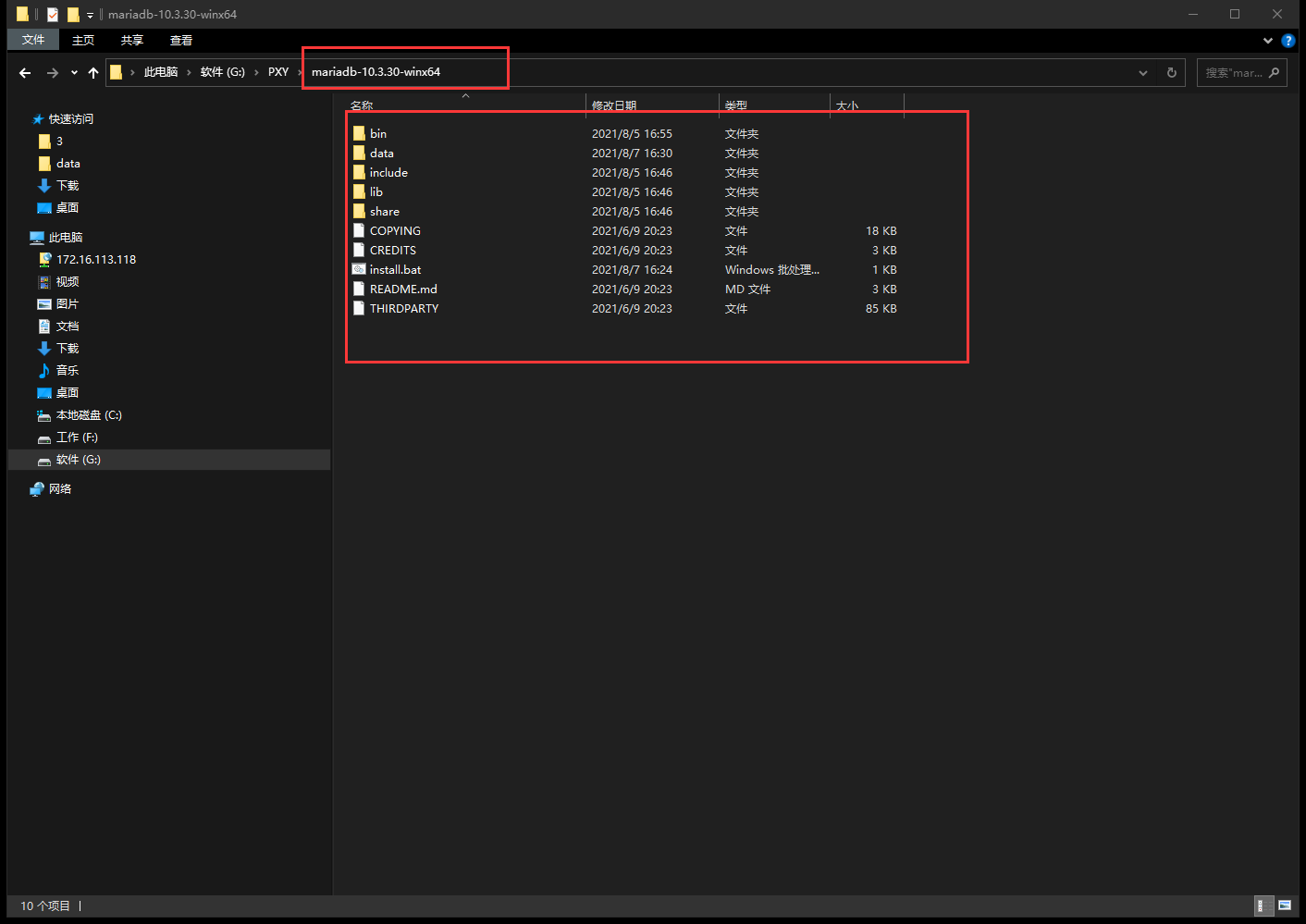Open the 主页 ribbon tab
This screenshot has height=924, width=1306.
pyautogui.click(x=83, y=40)
